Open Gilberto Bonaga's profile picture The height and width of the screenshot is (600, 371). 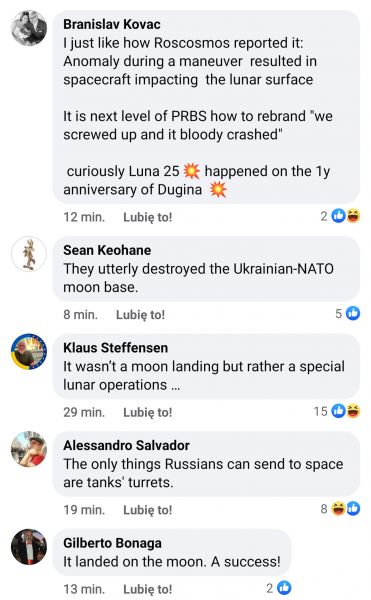click(29, 546)
